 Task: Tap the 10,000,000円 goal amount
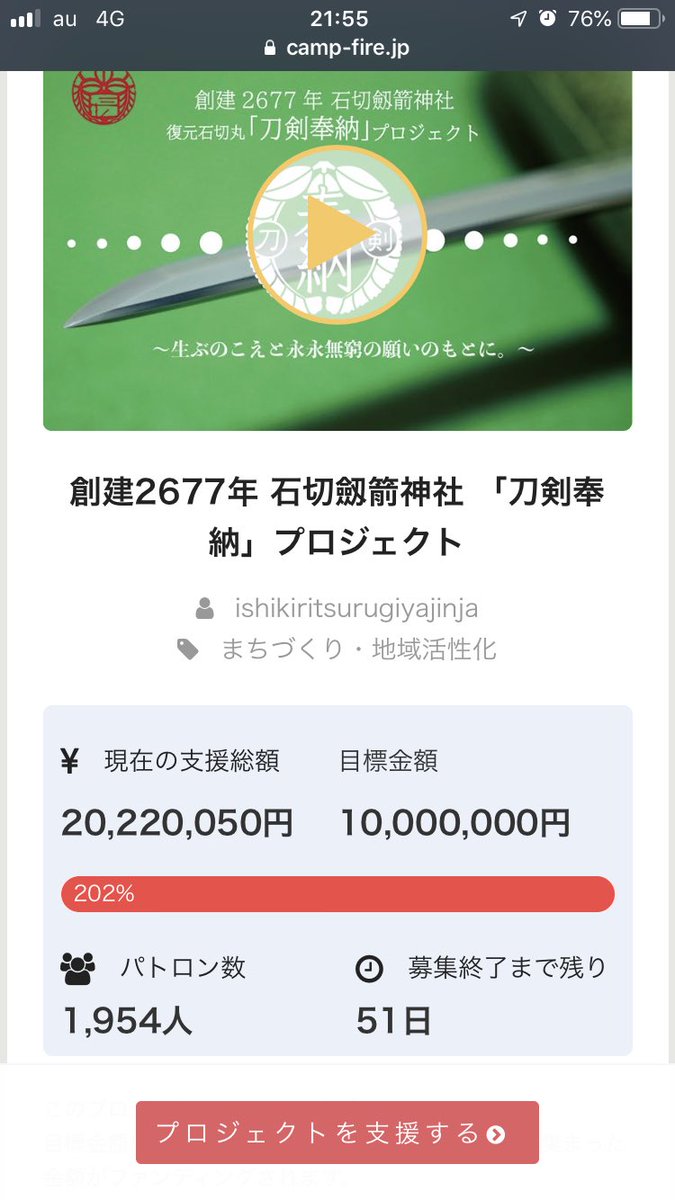tap(455, 823)
